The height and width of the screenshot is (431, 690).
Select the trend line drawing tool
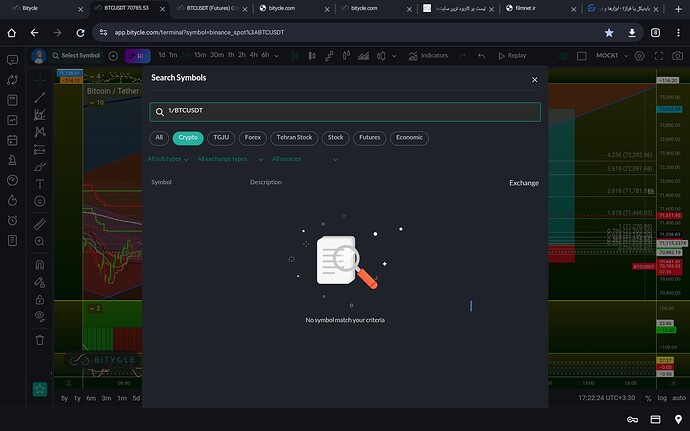coord(40,97)
